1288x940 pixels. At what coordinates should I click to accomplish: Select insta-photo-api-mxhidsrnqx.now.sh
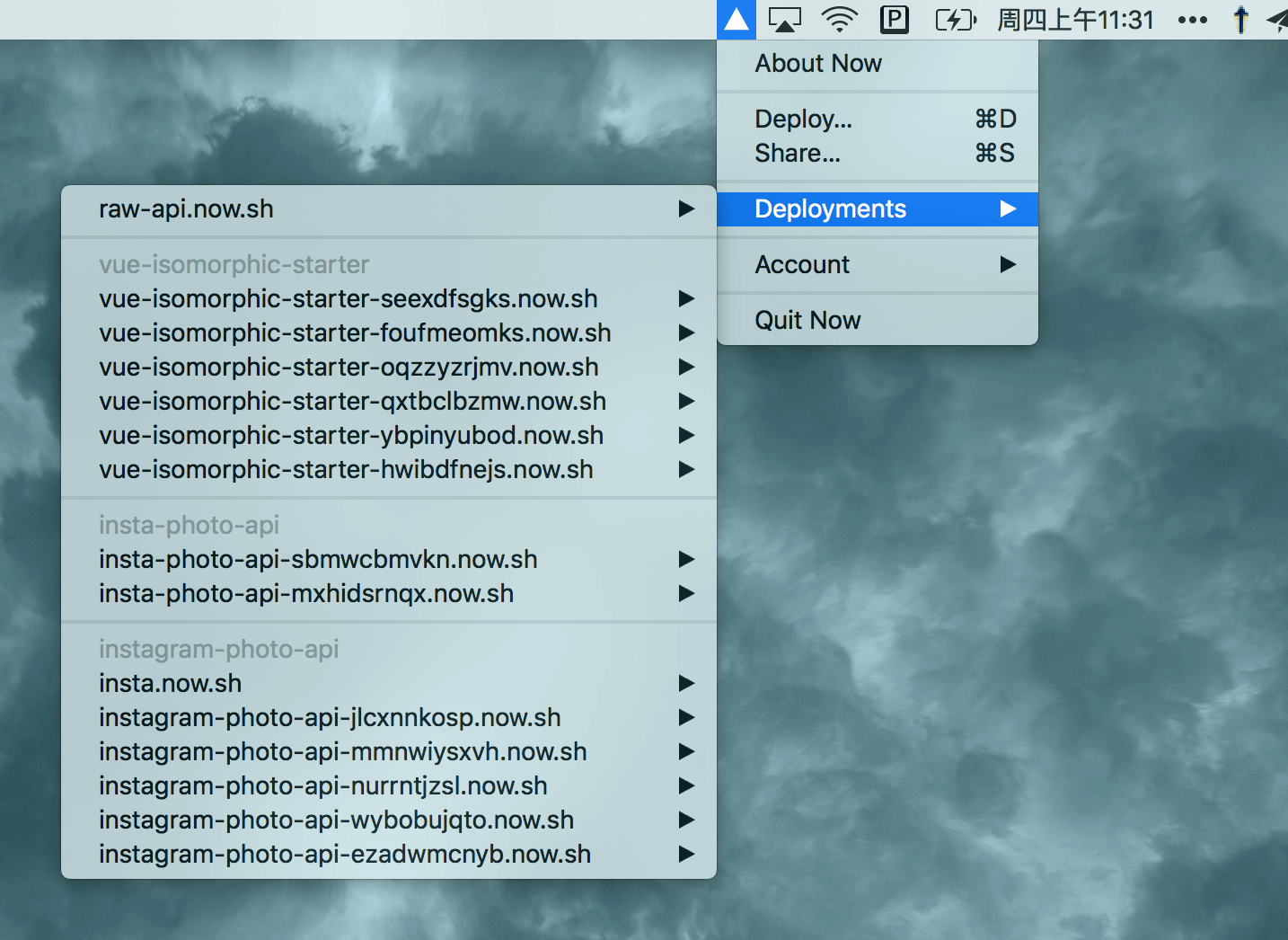point(389,594)
